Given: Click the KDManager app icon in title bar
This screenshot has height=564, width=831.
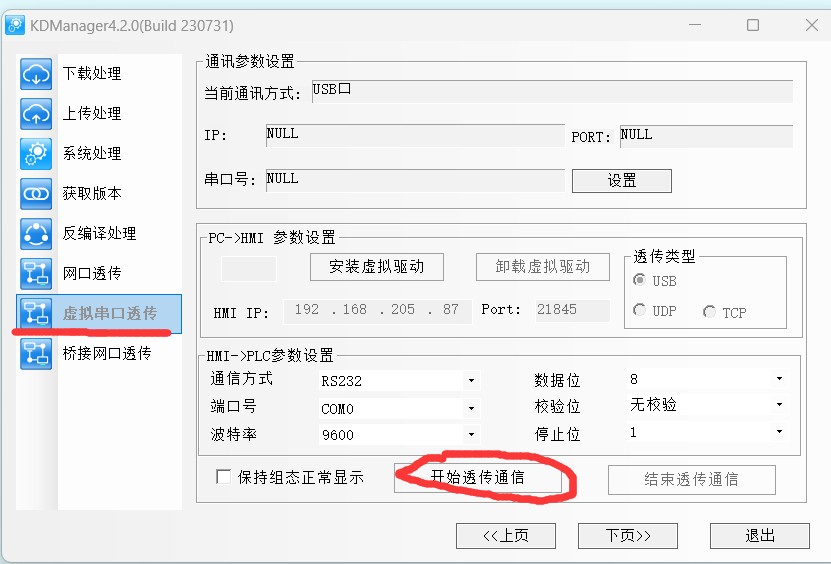Looking at the screenshot, I should pyautogui.click(x=15, y=25).
